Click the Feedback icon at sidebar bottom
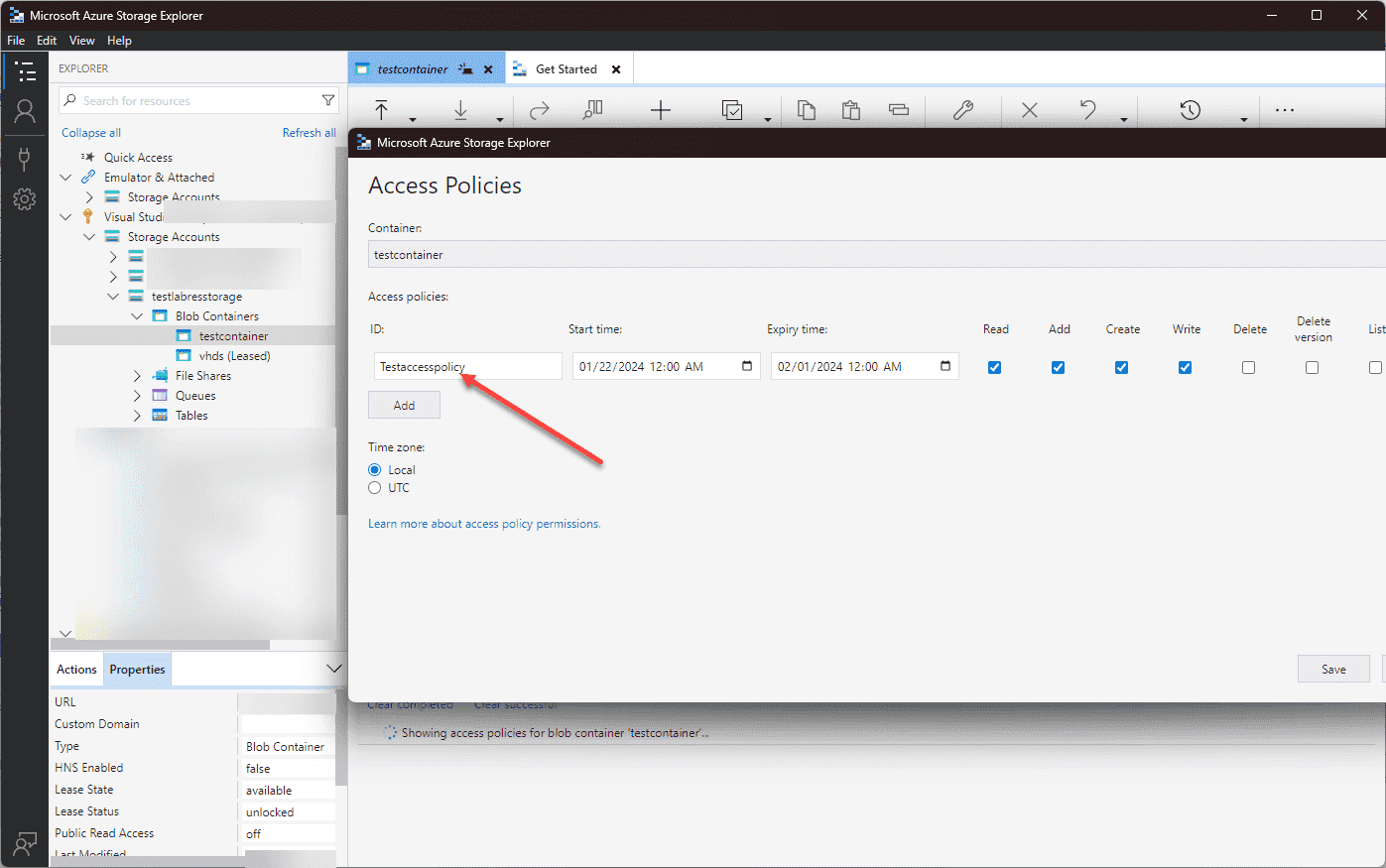 pos(25,844)
